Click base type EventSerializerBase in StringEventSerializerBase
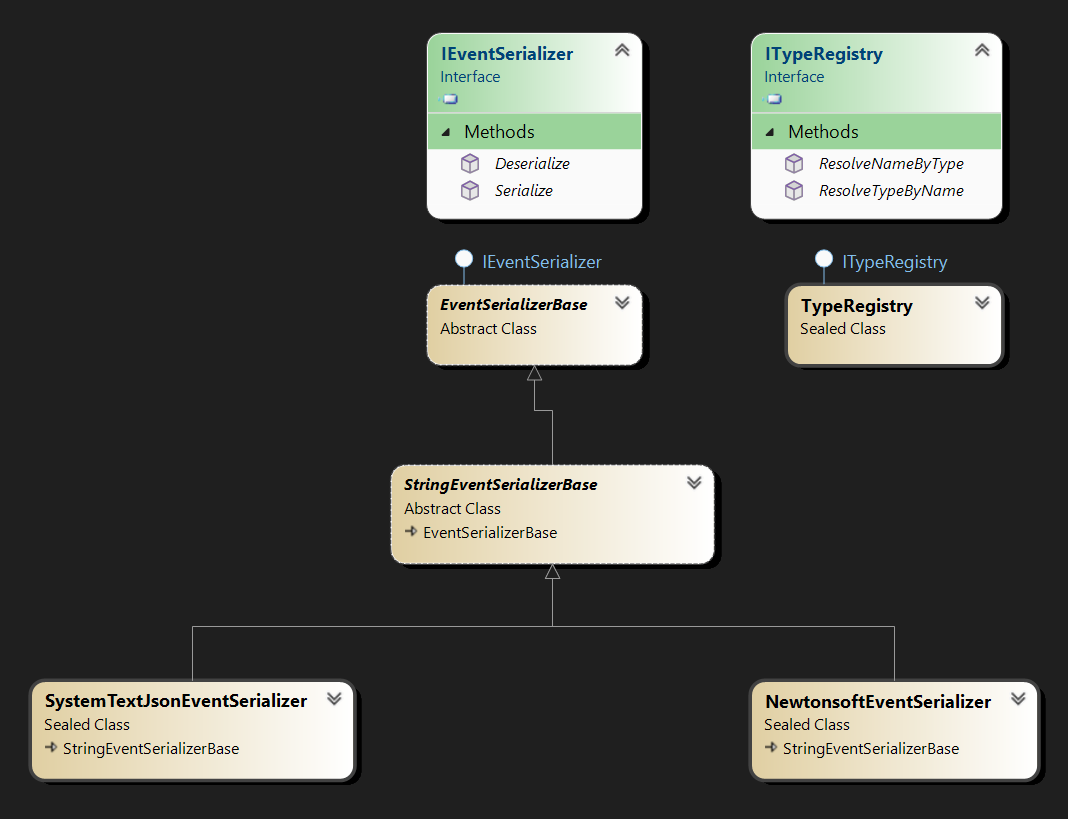This screenshot has height=819, width=1068. 490,533
